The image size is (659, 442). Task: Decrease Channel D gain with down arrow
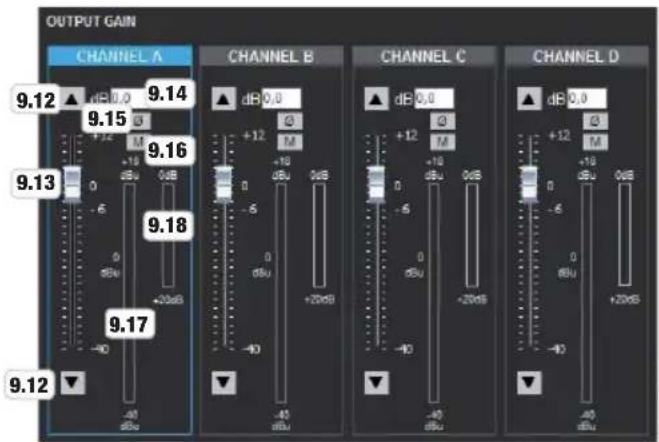pos(528,383)
